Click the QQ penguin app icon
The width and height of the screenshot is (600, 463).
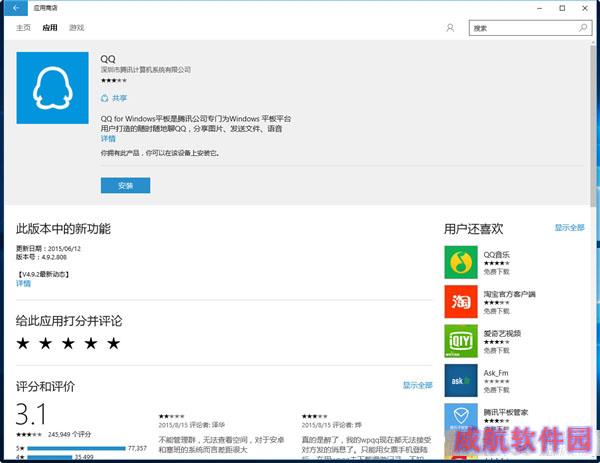coord(52,88)
